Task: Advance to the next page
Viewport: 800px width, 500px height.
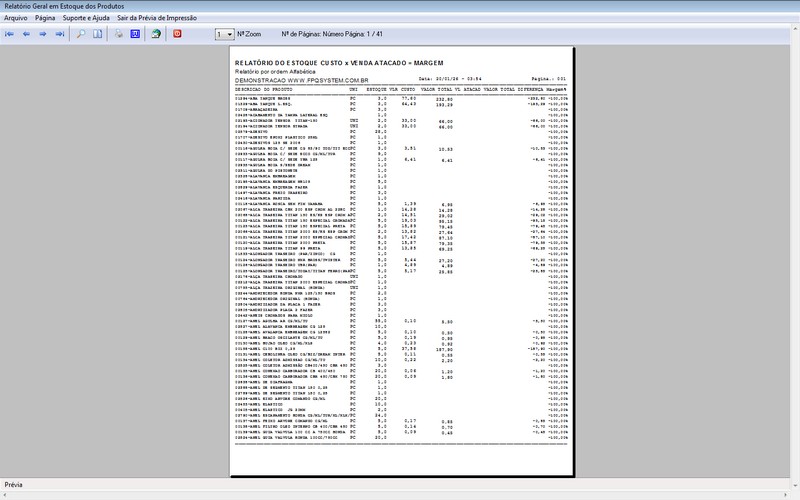Action: click(x=44, y=34)
